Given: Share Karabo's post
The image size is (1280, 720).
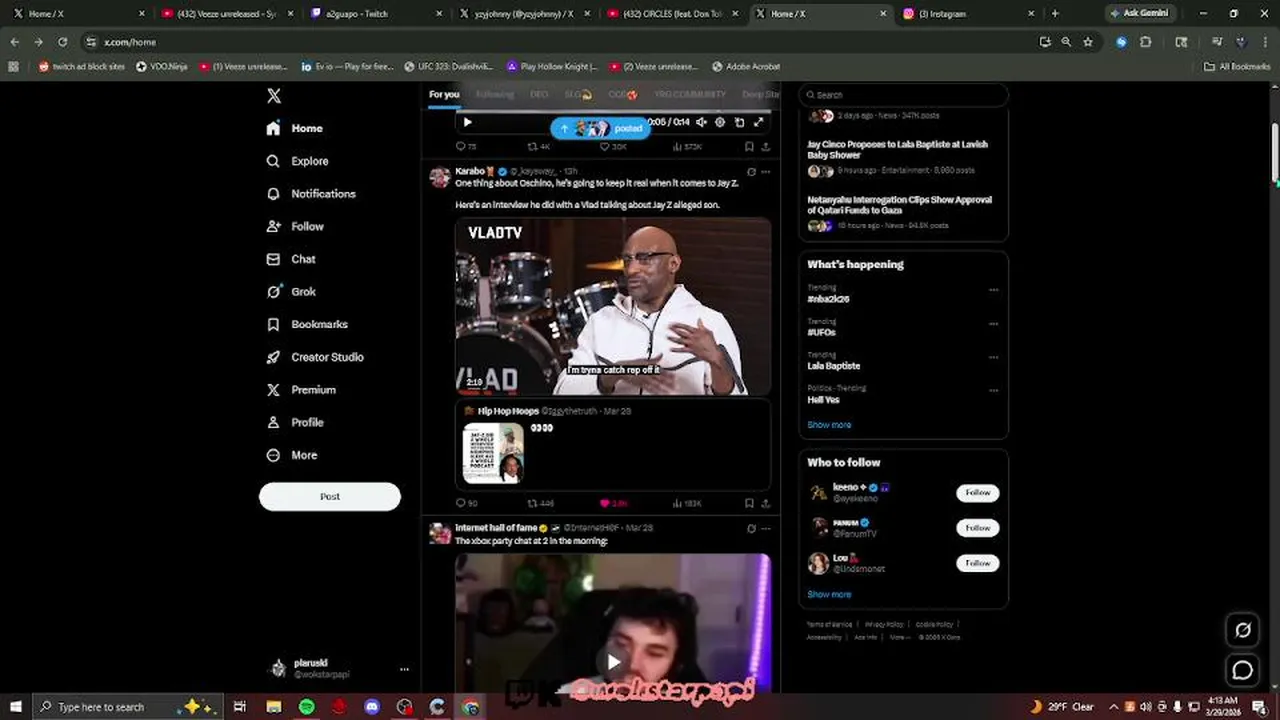Looking at the screenshot, I should point(766,503).
